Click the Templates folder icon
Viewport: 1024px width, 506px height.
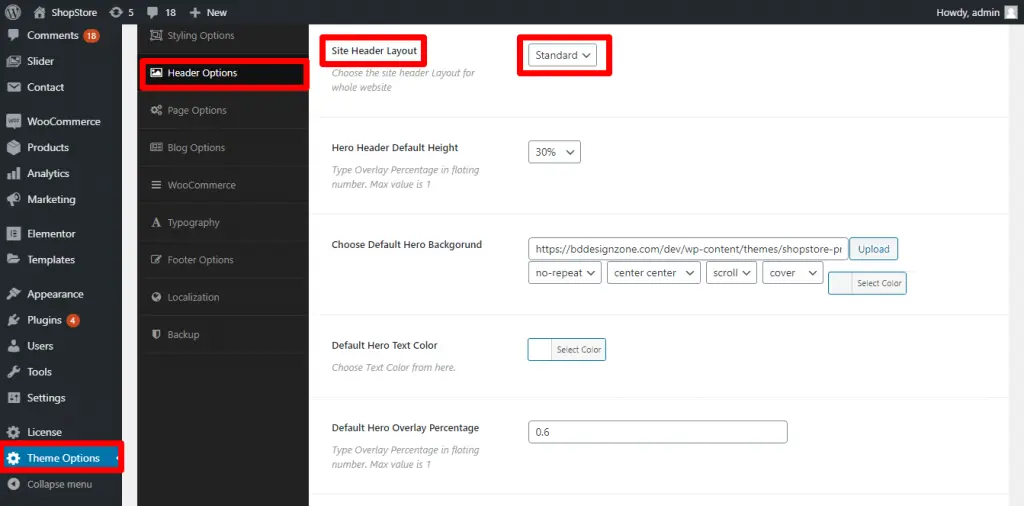point(13,259)
